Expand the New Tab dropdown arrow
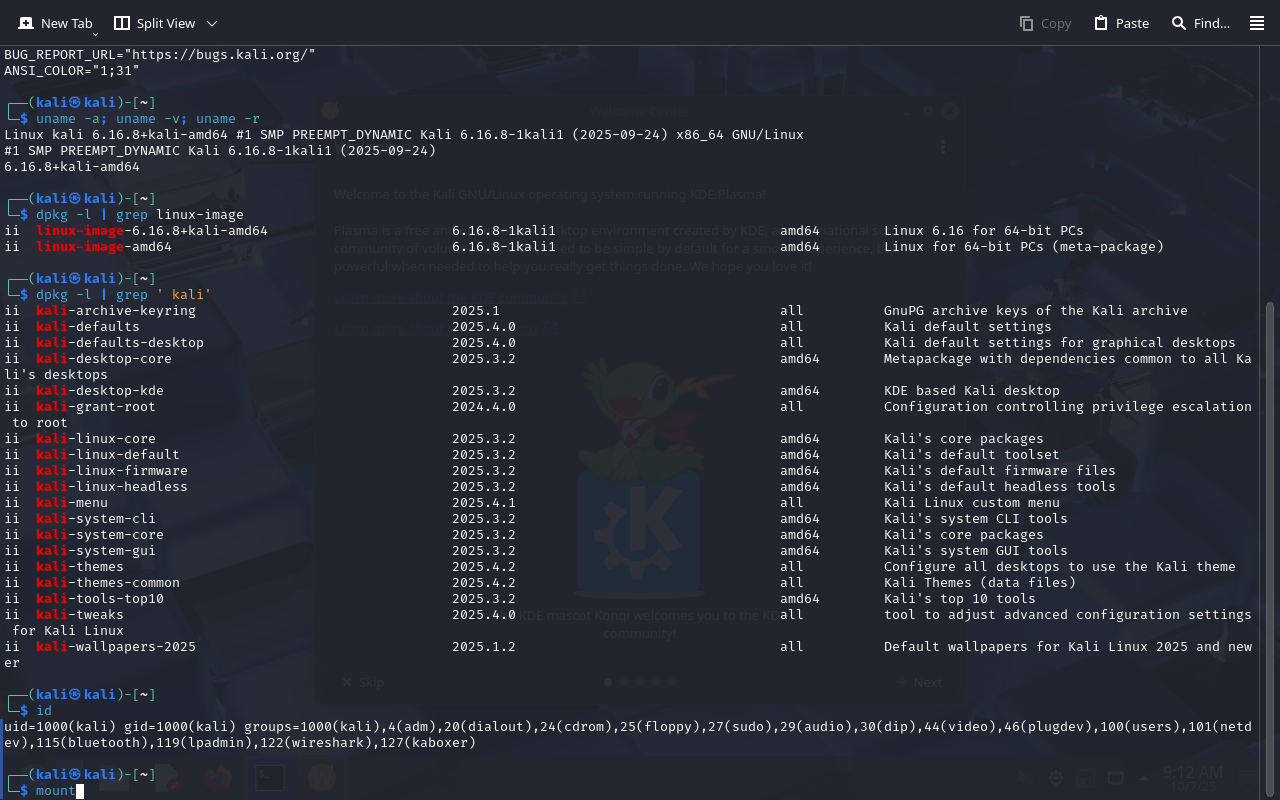The width and height of the screenshot is (1280, 800). pos(95,34)
